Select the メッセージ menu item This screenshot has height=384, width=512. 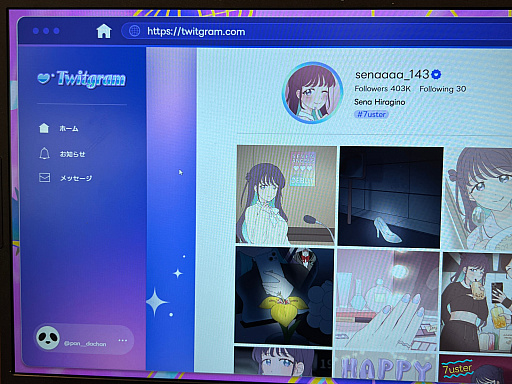(x=76, y=178)
